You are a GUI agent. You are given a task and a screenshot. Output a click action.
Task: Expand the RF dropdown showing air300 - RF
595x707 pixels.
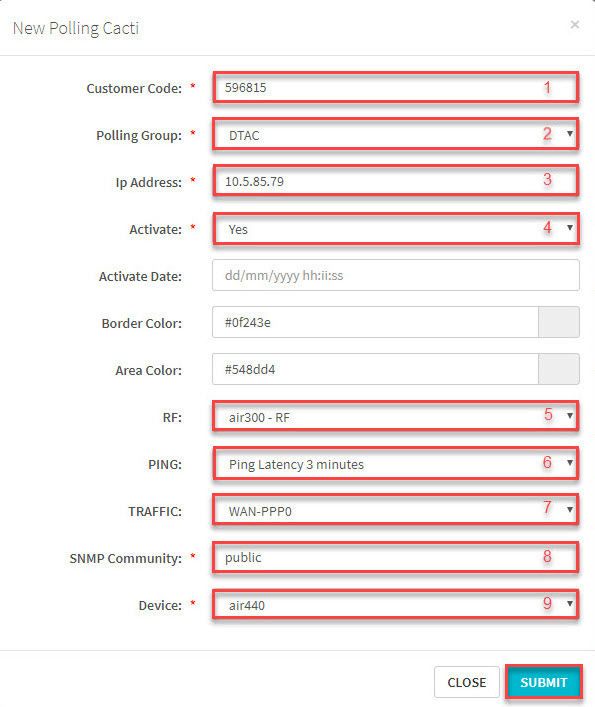pyautogui.click(x=396, y=417)
